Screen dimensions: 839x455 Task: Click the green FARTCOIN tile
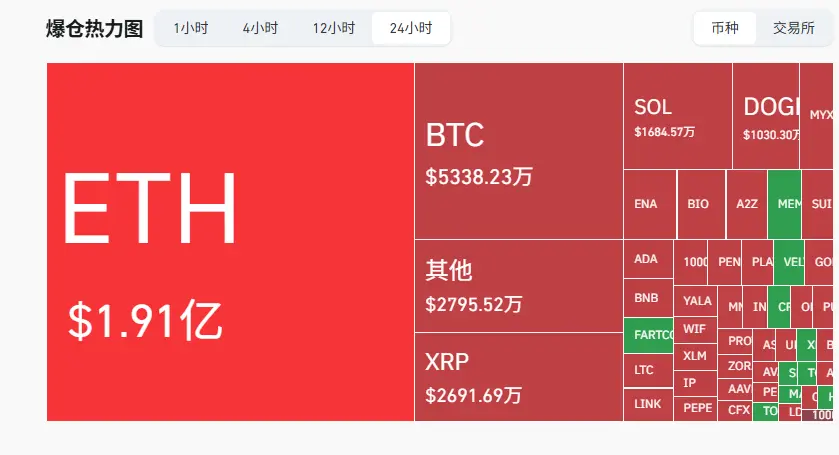[649, 335]
